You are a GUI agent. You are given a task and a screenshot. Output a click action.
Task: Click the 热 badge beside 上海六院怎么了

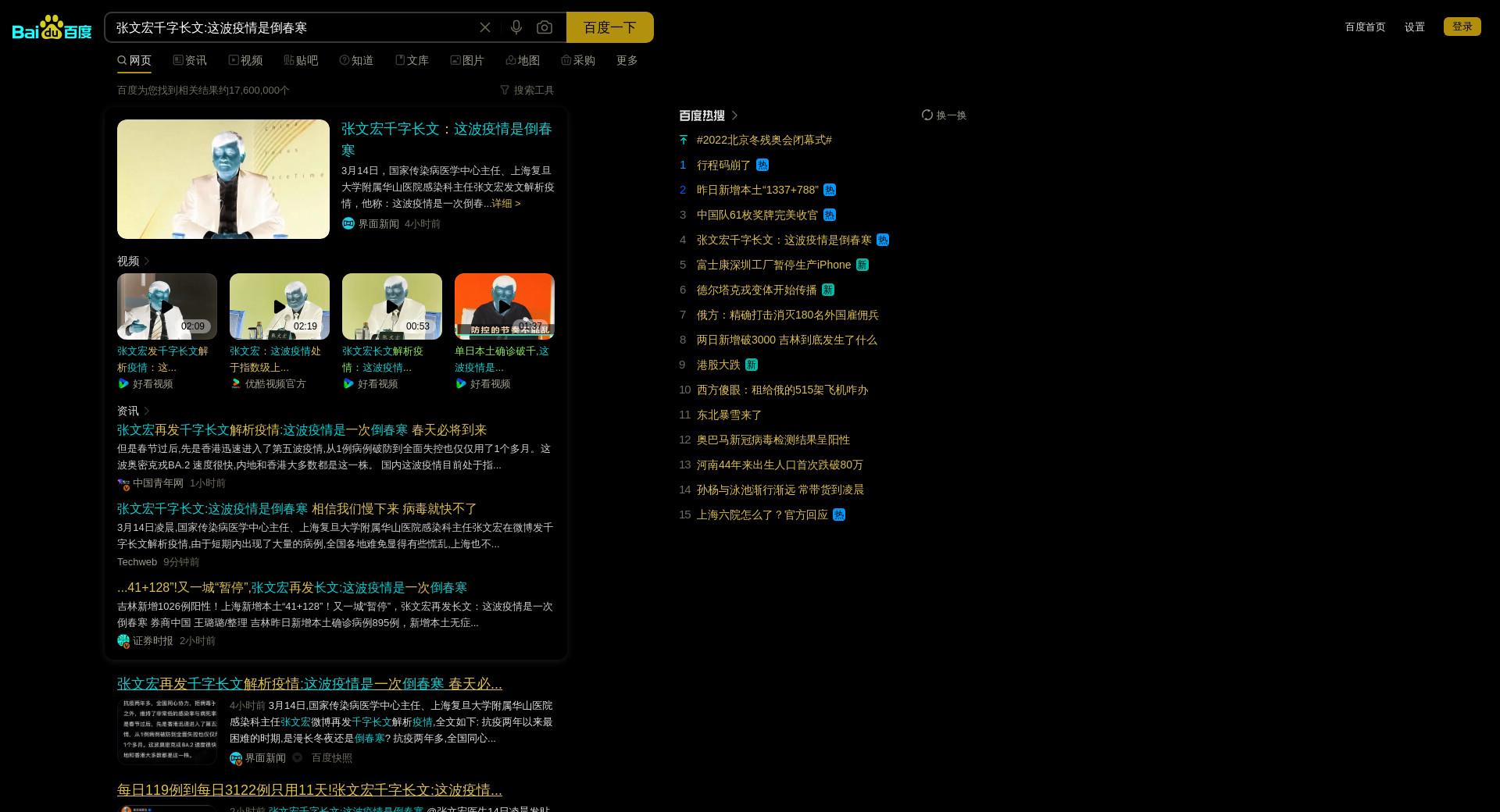coord(839,515)
